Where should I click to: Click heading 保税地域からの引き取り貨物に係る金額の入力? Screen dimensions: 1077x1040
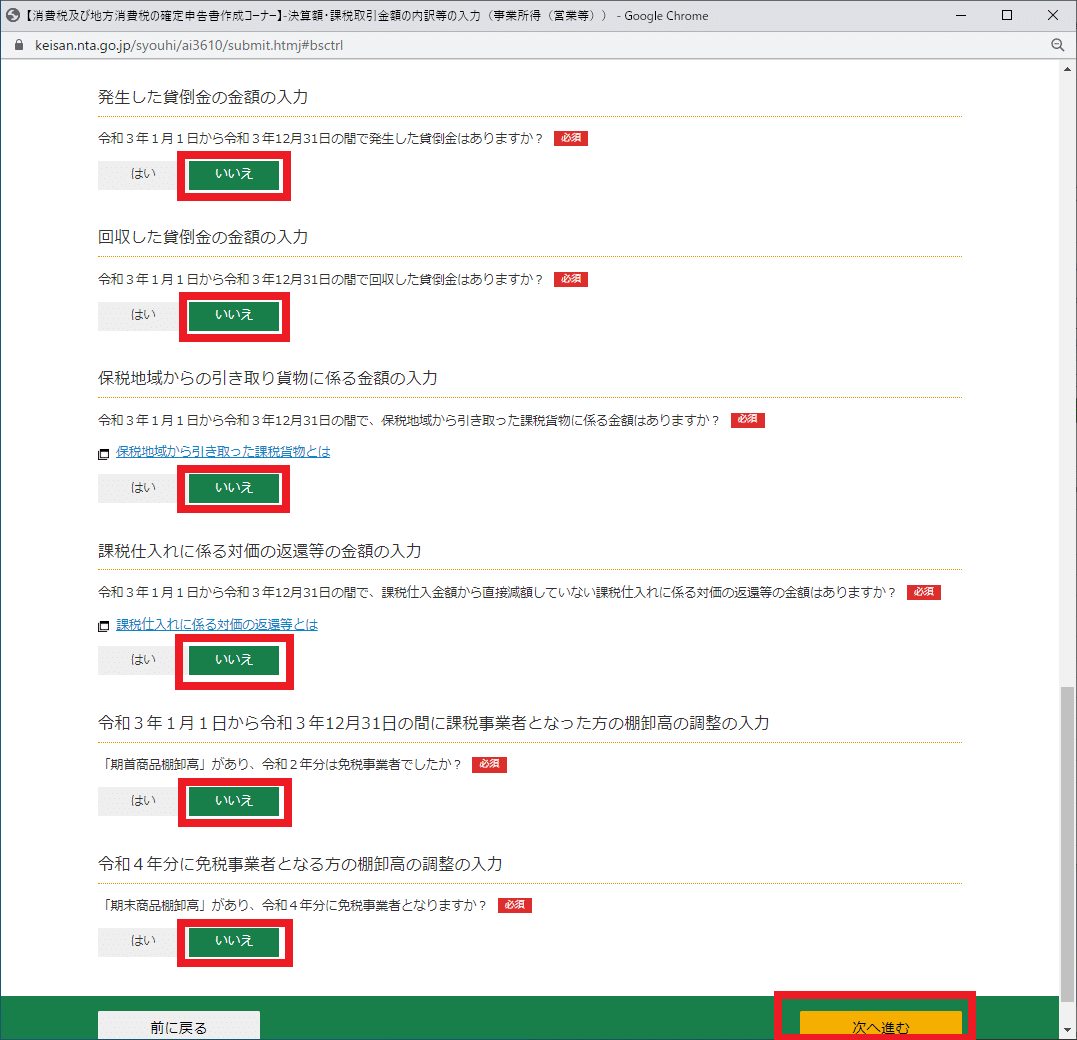coord(268,378)
